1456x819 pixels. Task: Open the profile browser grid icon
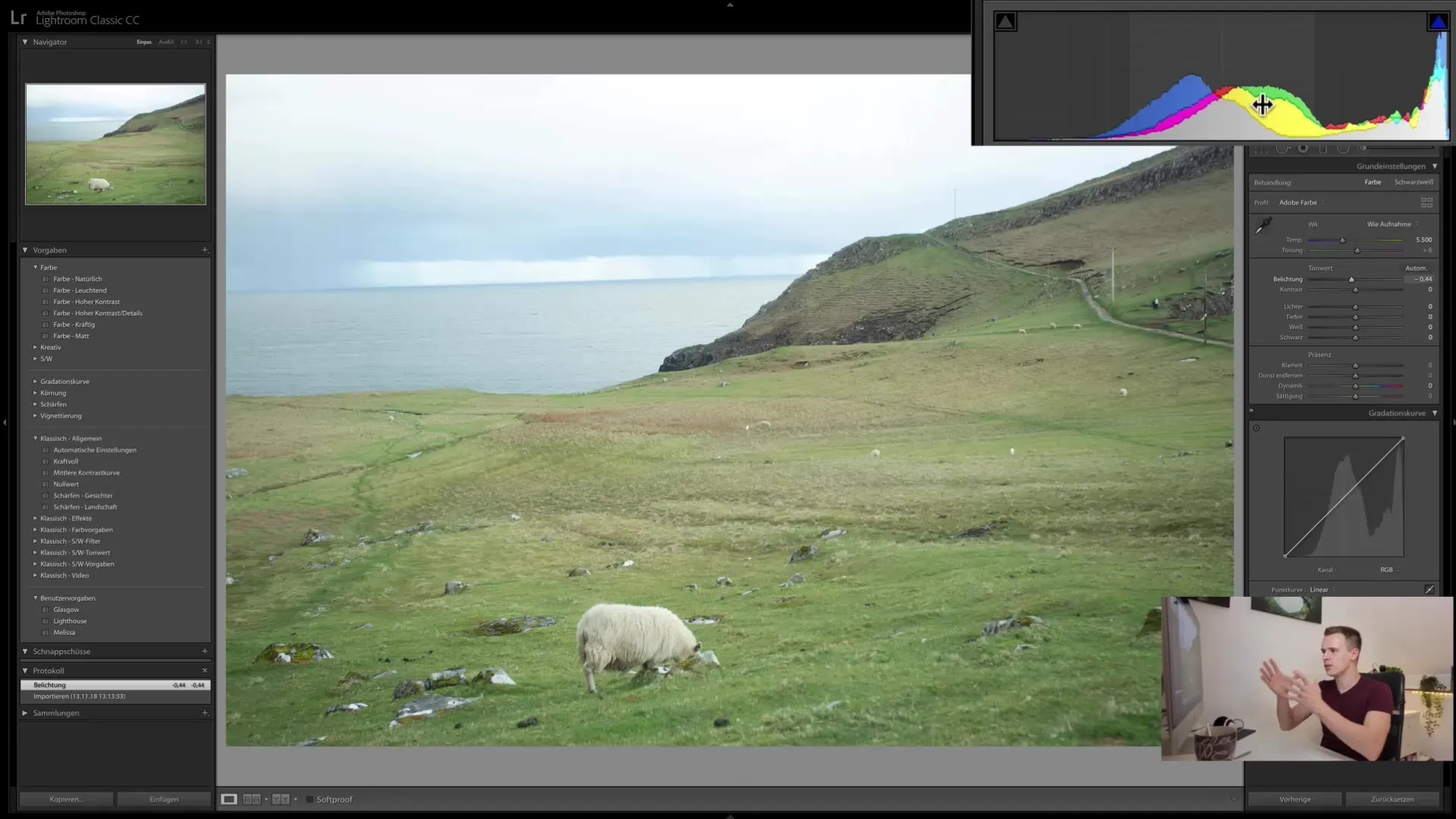click(x=1426, y=202)
